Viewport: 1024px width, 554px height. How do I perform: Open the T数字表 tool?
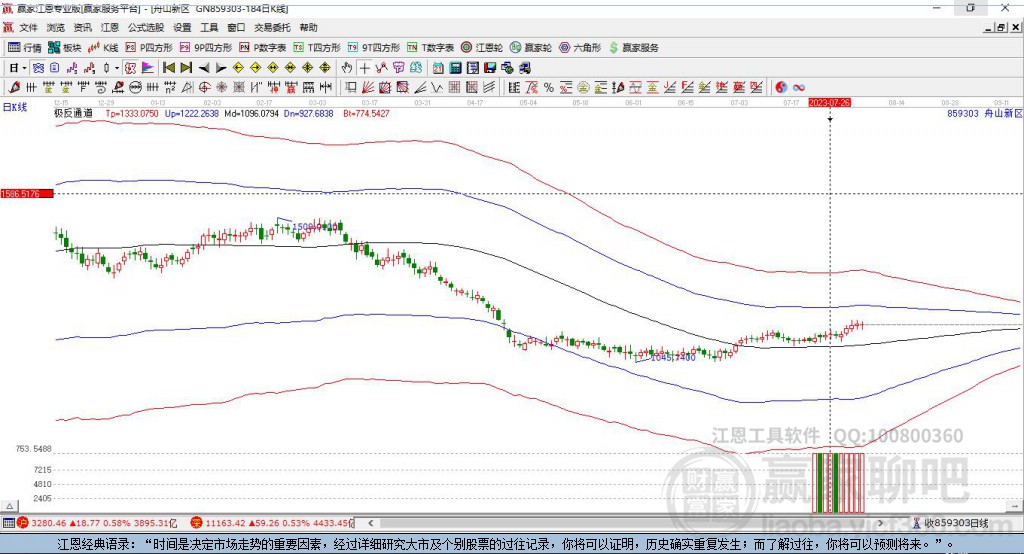pos(430,48)
